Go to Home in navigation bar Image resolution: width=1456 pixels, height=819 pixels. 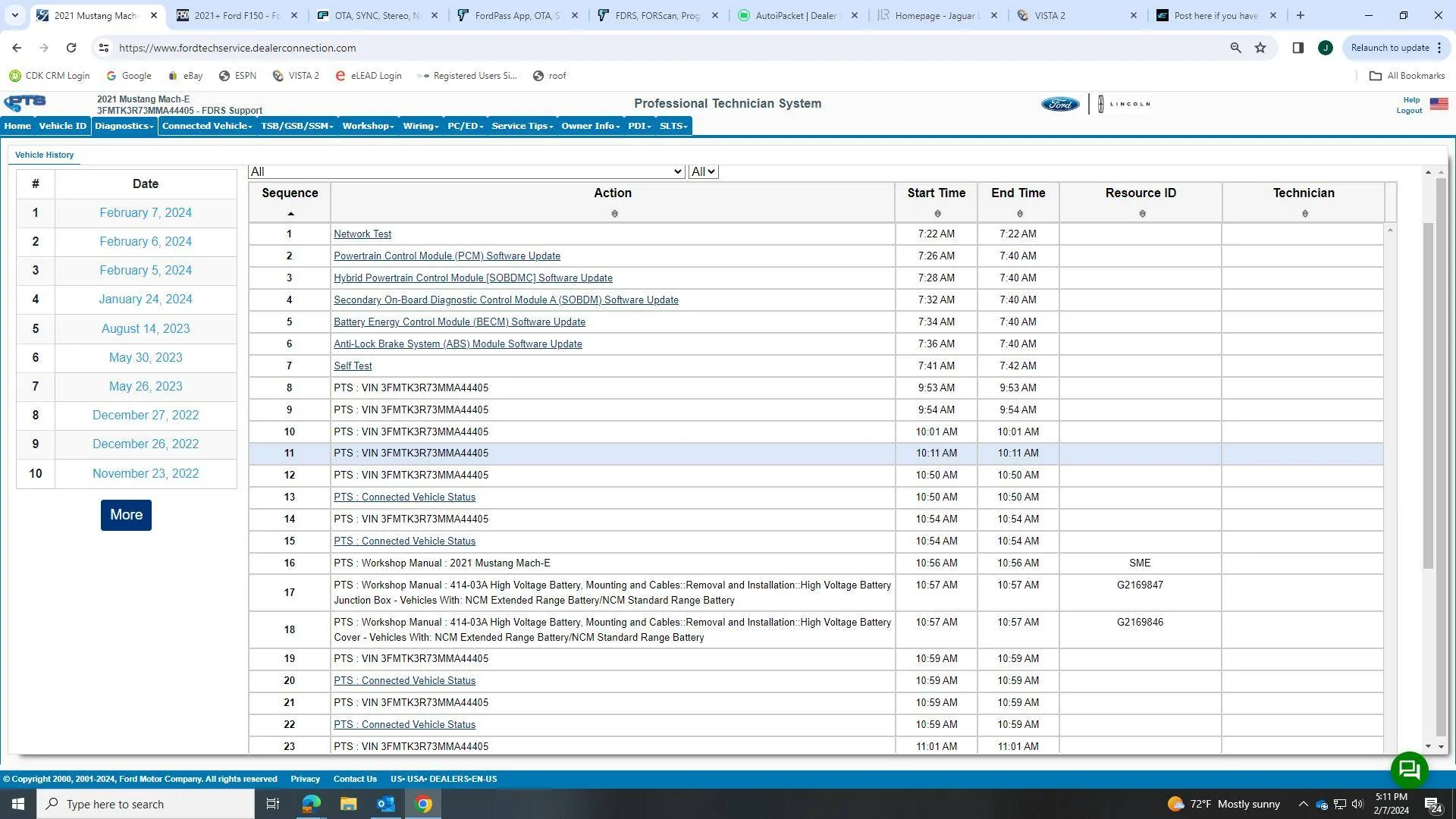(x=17, y=126)
